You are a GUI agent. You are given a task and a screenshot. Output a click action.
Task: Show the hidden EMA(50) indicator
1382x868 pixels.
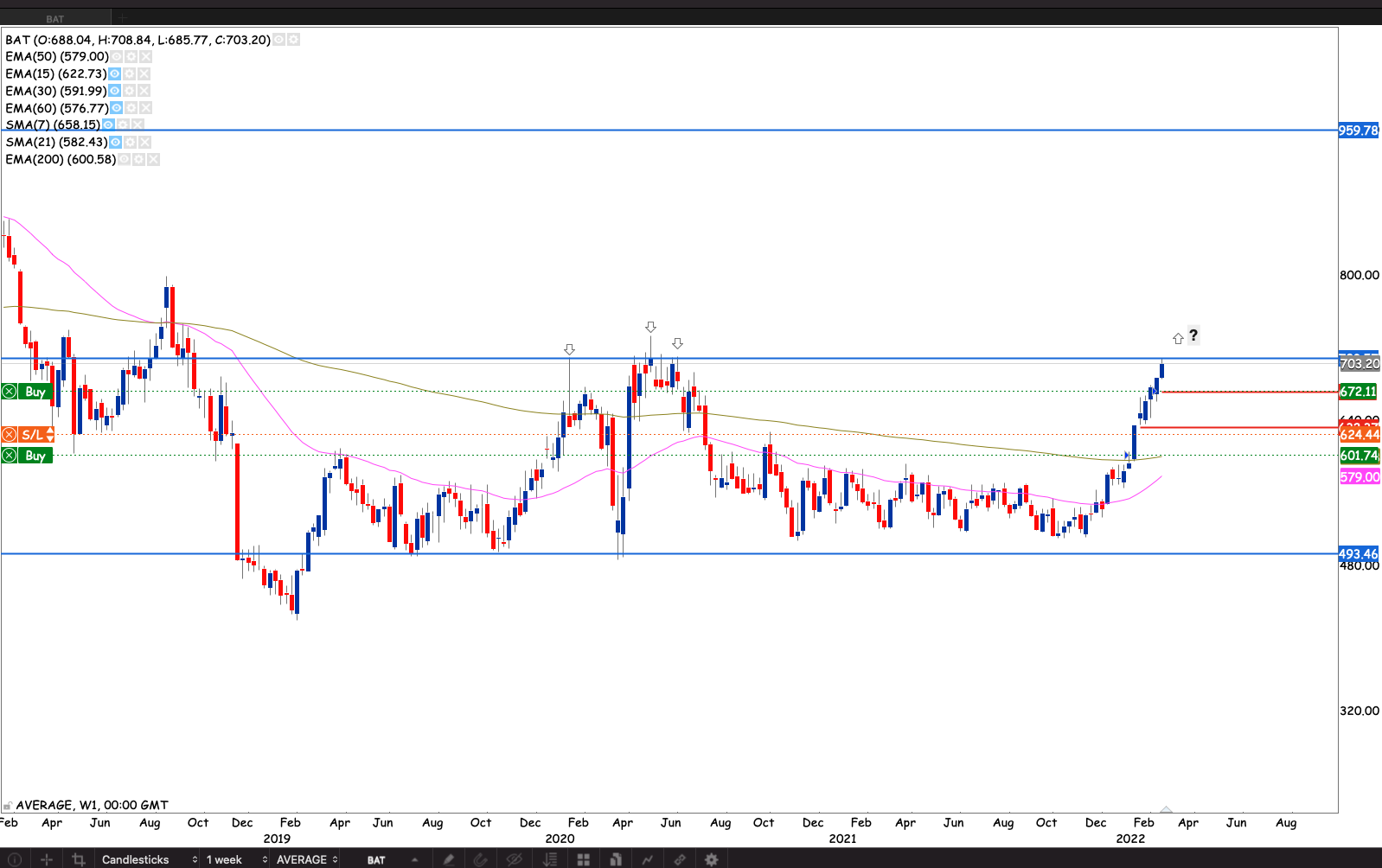point(116,56)
